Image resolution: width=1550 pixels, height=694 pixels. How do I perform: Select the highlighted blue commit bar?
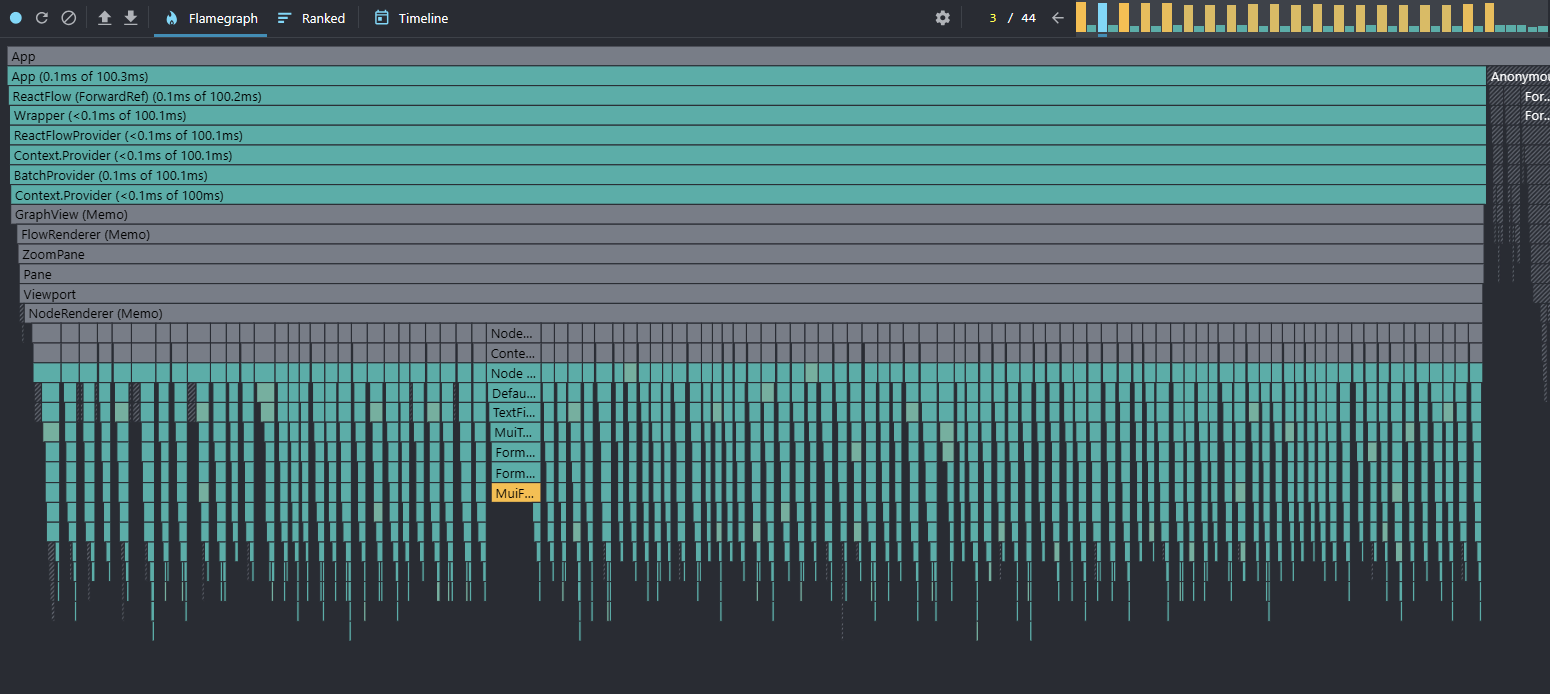click(1102, 18)
